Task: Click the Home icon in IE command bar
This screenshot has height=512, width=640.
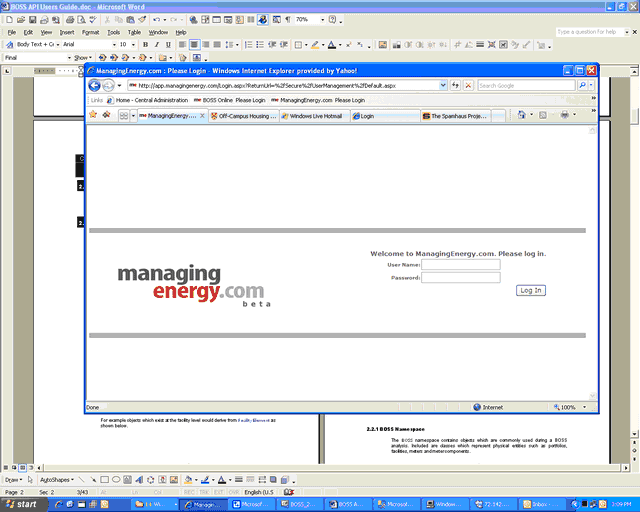Action: pyautogui.click(x=521, y=115)
